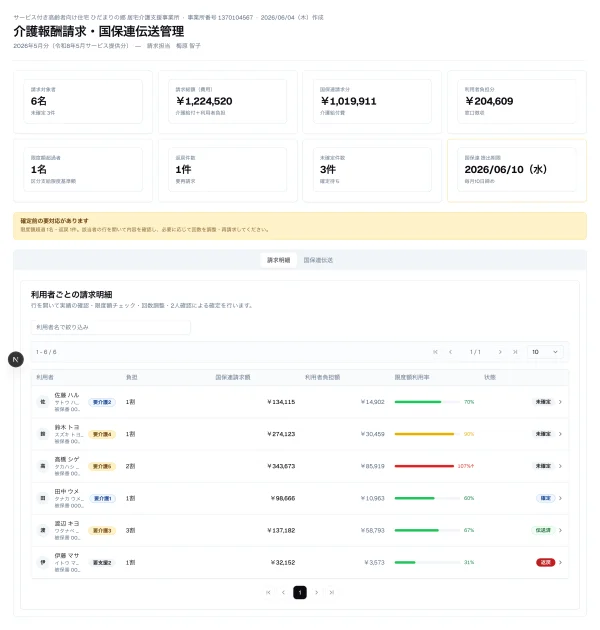Click the 3割 burden cell for 渡辺 キヨ
600x630 pixels.
pos(130,530)
